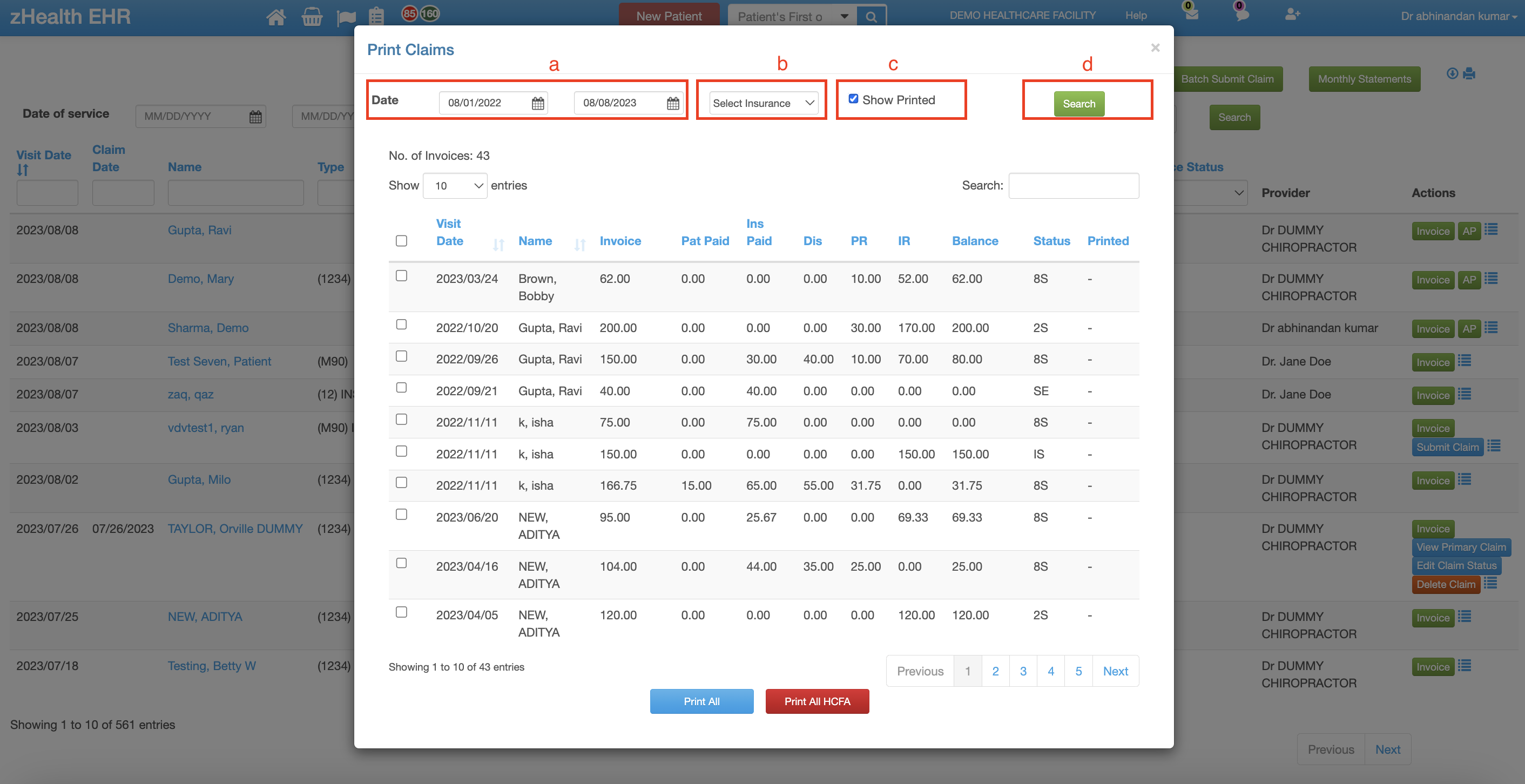1525x784 pixels.
Task: Click the printer icon near Monthly Statements
Action: coord(1469,73)
